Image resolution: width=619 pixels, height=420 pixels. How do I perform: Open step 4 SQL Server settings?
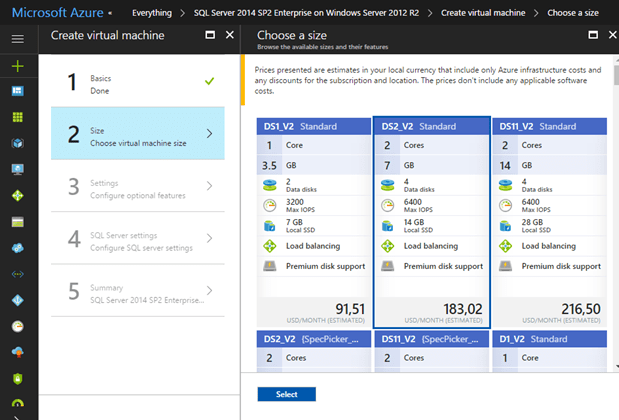[138, 238]
